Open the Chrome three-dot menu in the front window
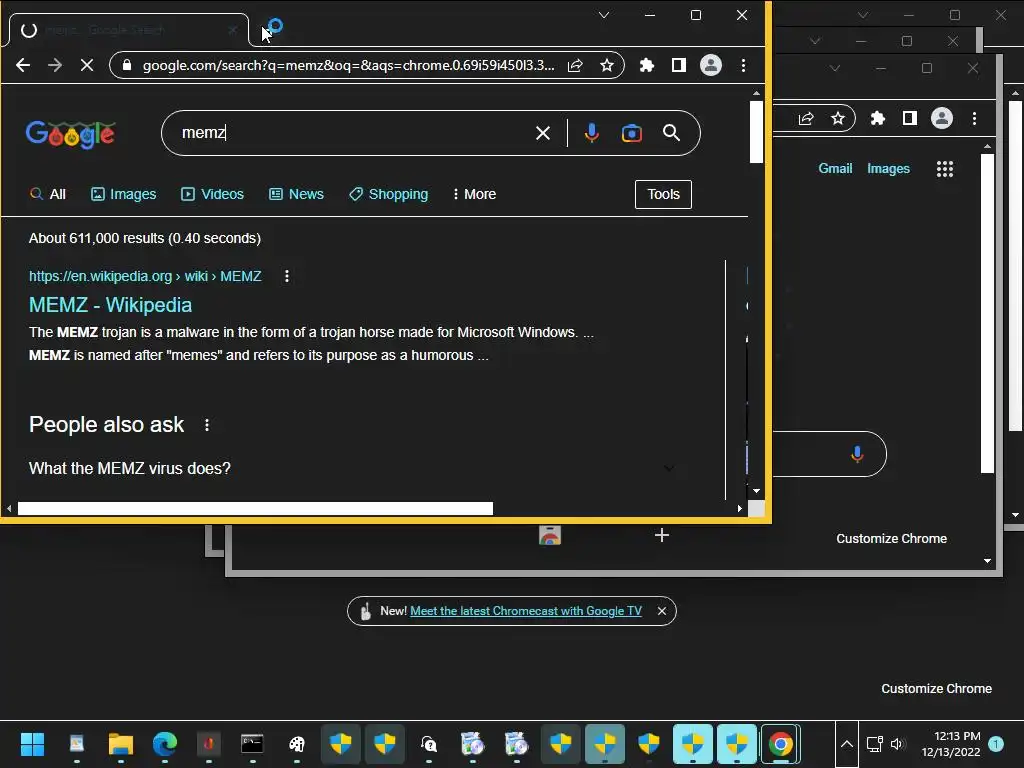This screenshot has width=1024, height=768. click(x=743, y=65)
